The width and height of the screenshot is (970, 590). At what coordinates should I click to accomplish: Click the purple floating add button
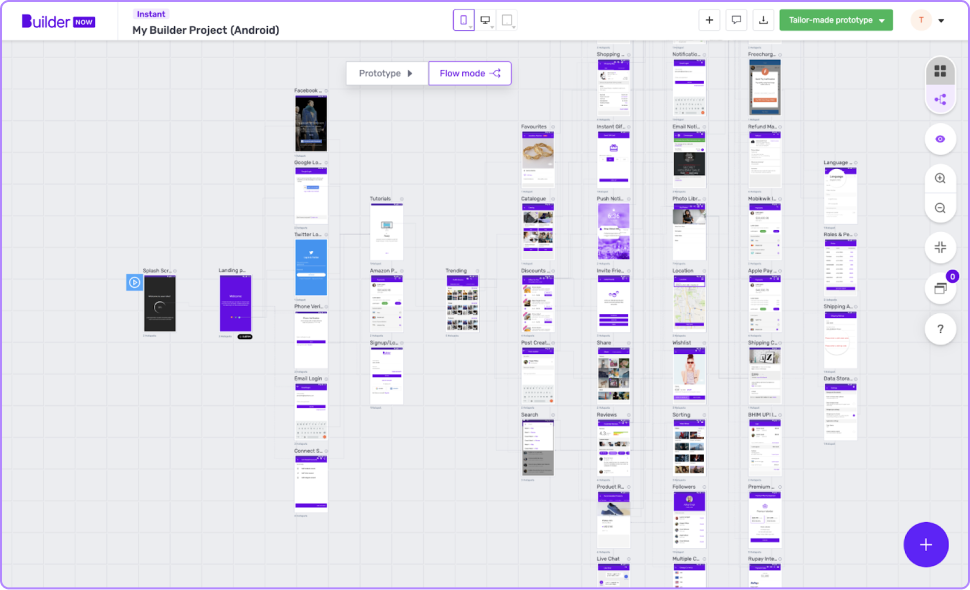[x=926, y=544]
